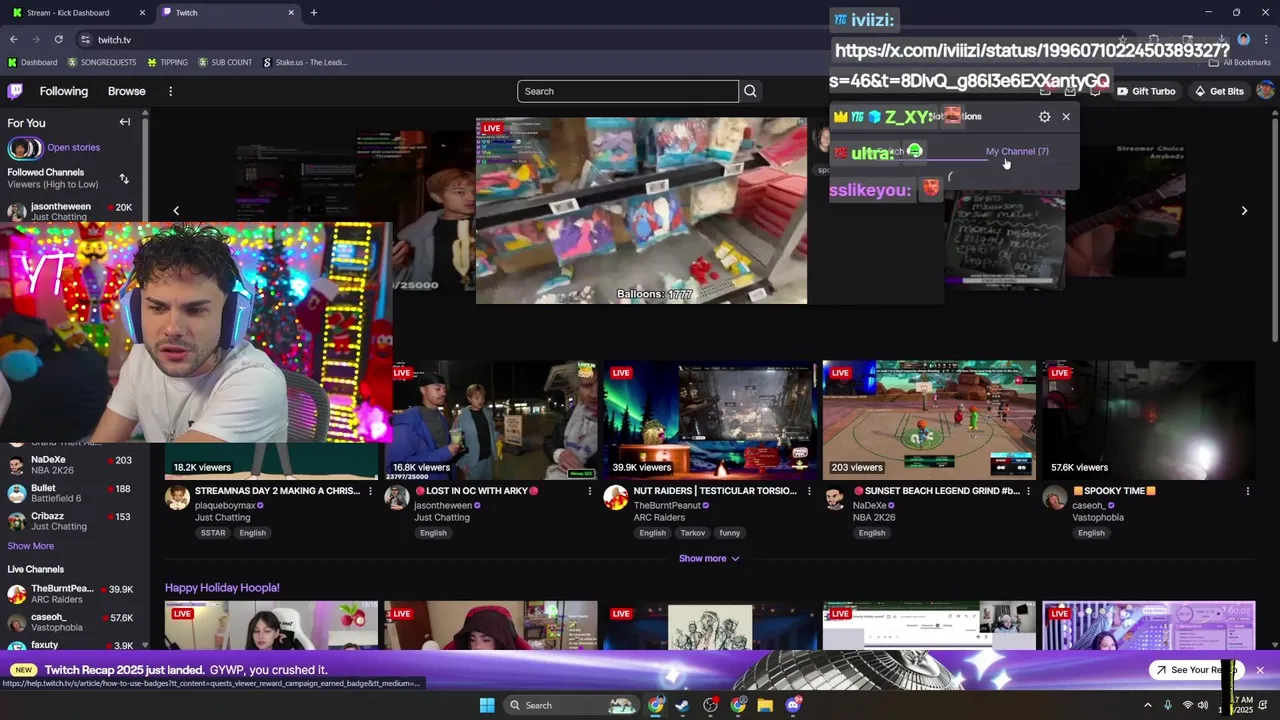
Task: Click the Tarkov tag
Action: (693, 533)
